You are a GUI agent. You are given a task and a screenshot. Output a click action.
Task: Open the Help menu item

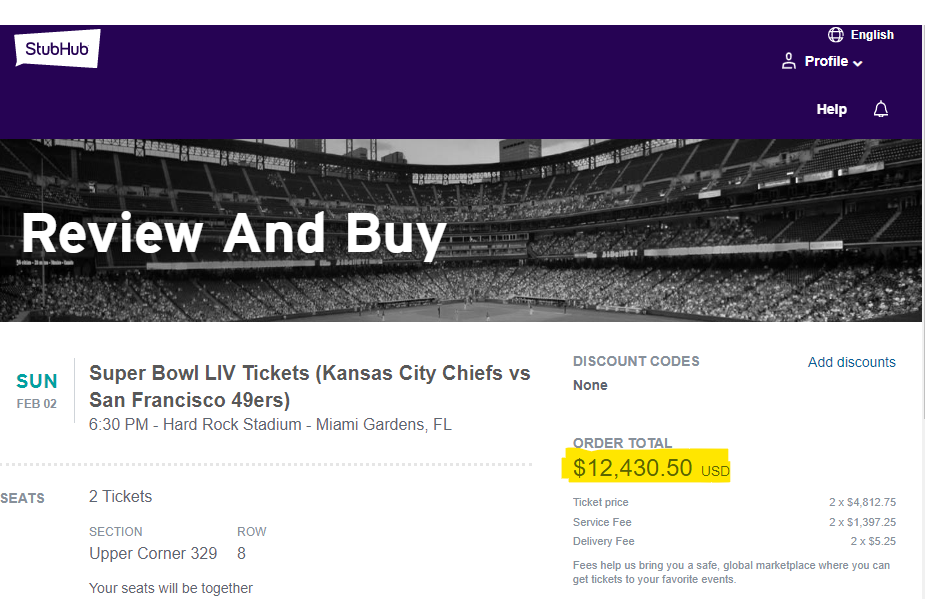[831, 109]
